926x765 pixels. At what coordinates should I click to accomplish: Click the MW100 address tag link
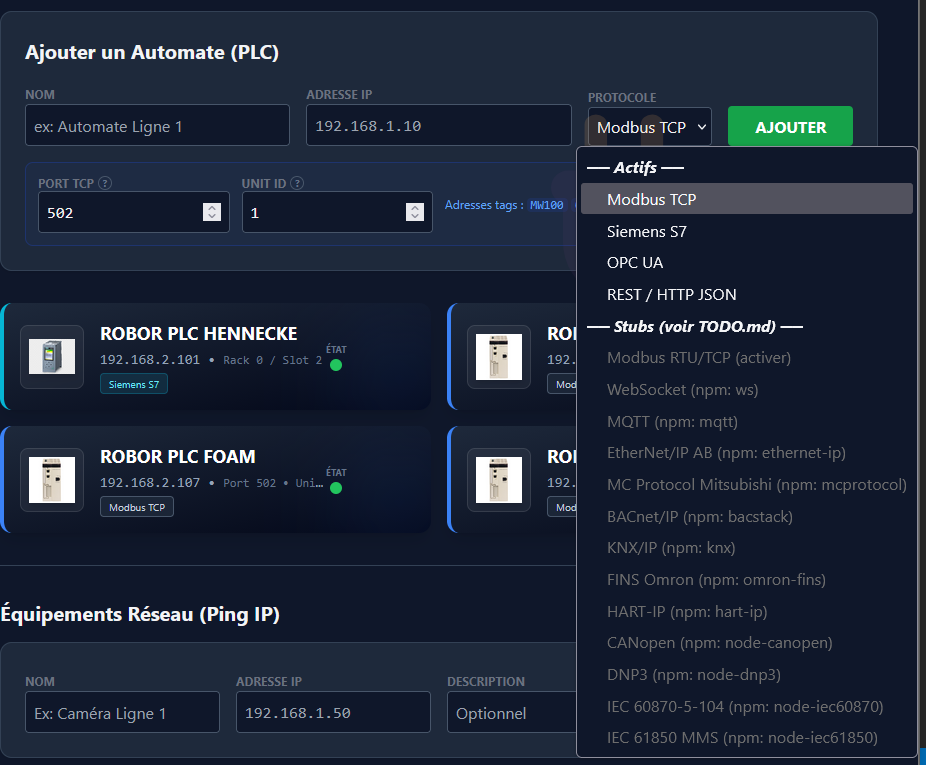(546, 206)
